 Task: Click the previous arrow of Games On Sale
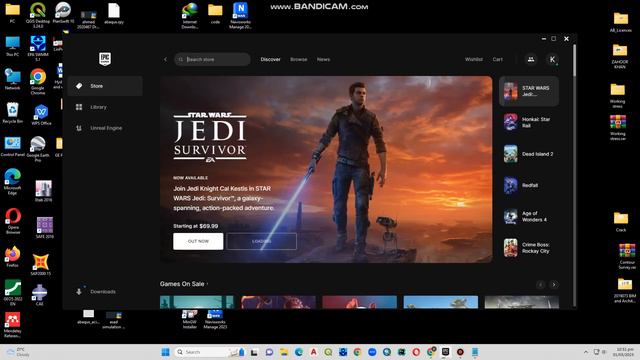pyautogui.click(x=540, y=284)
